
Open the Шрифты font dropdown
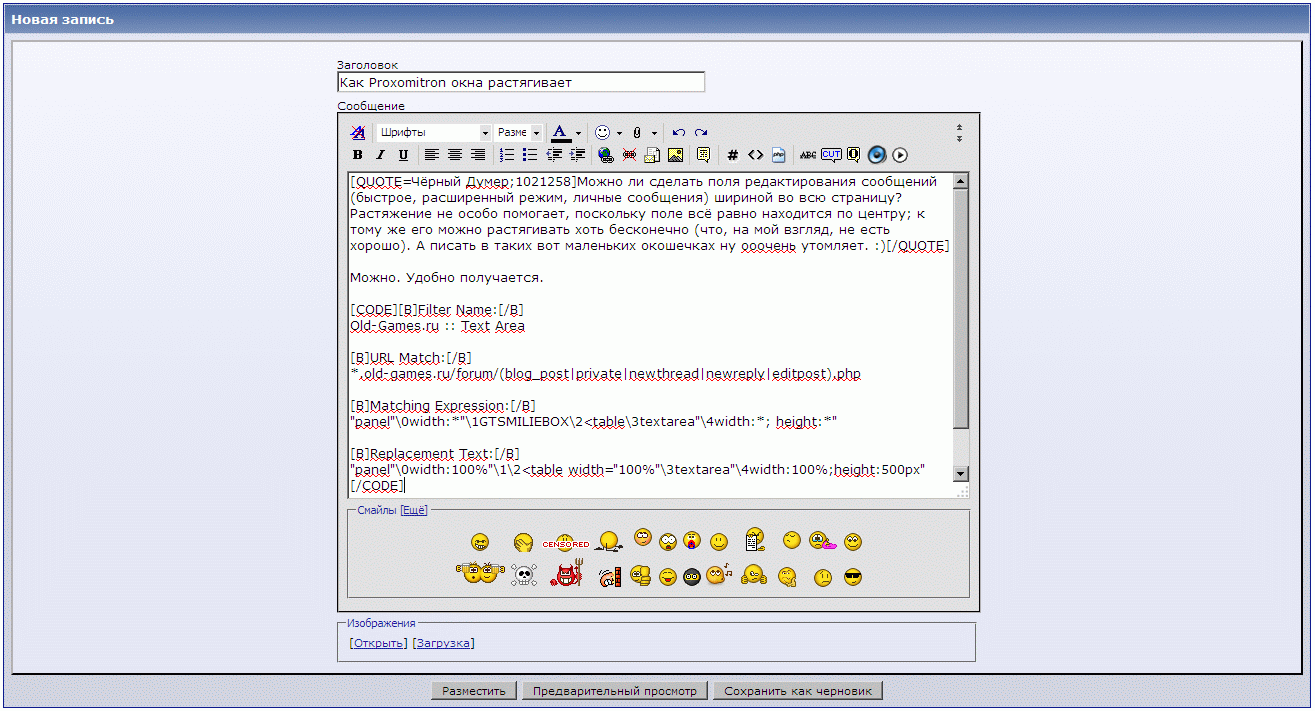coord(433,132)
